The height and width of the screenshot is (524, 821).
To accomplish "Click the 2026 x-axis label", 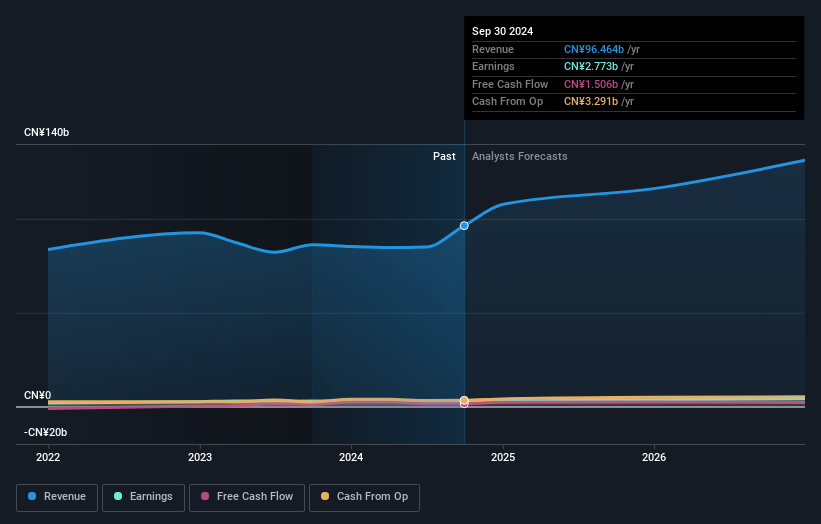I will click(x=654, y=457).
